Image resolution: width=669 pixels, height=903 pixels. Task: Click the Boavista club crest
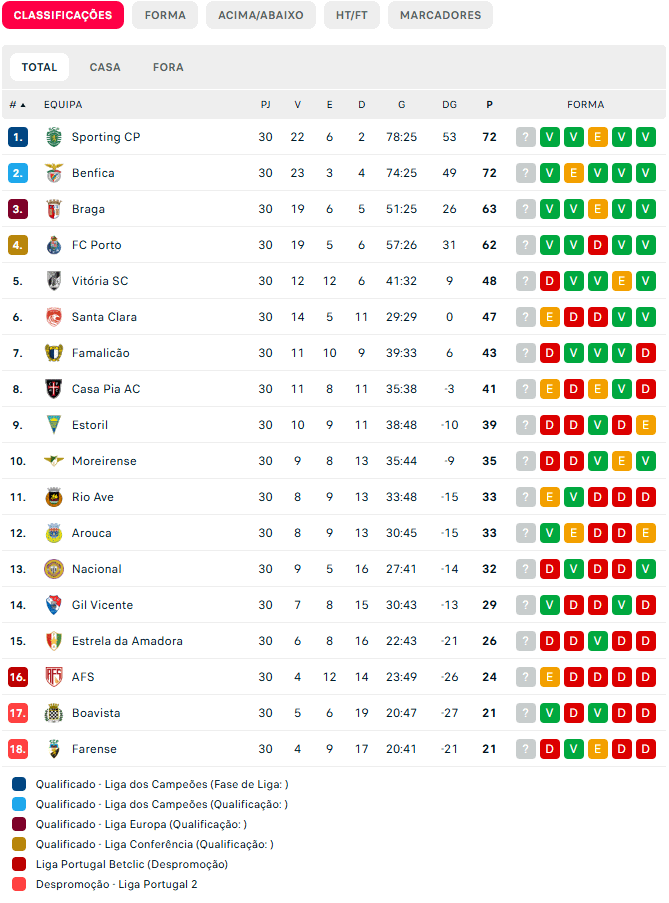tap(52, 713)
